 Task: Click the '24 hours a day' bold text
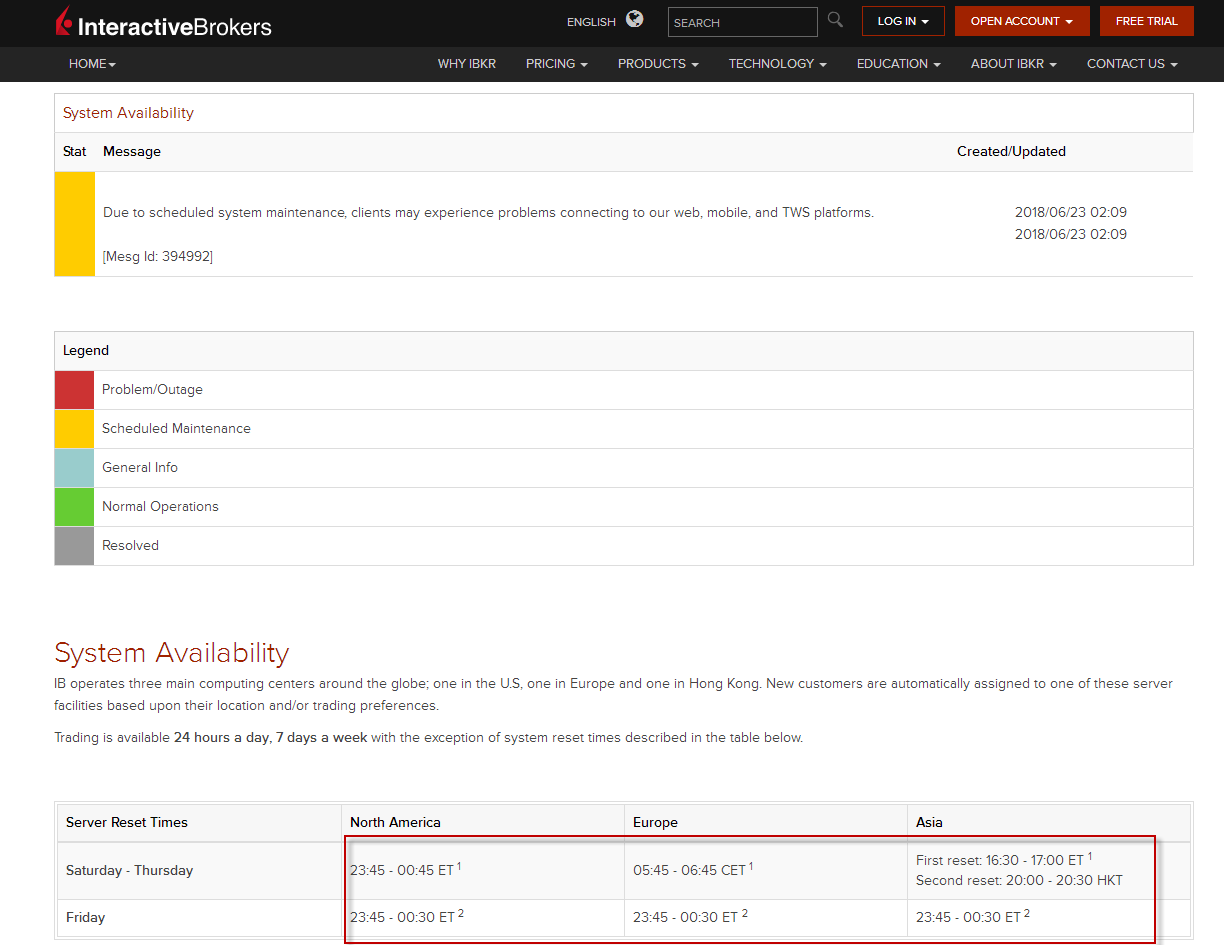[221, 738]
